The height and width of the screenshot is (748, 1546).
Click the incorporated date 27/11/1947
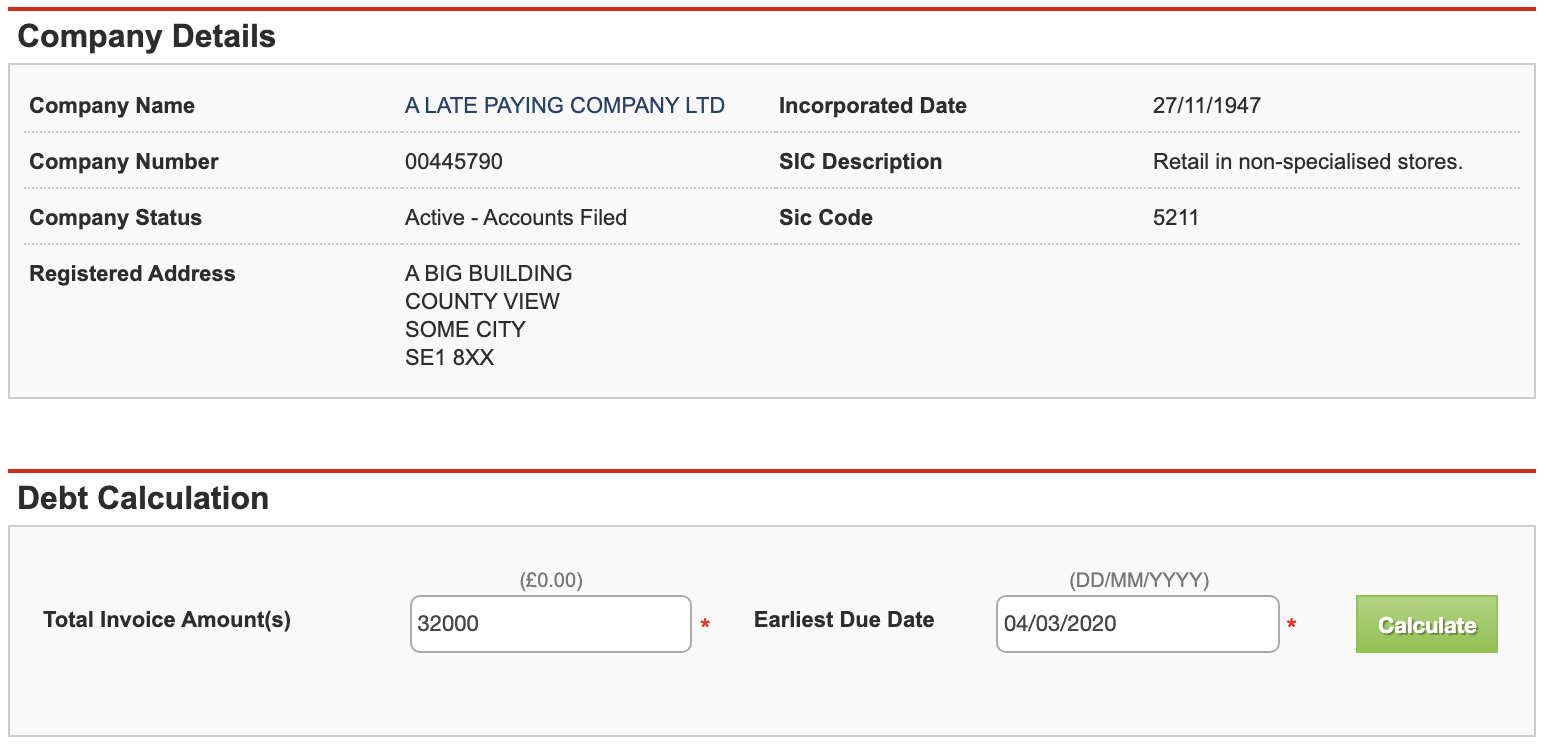coord(1206,106)
